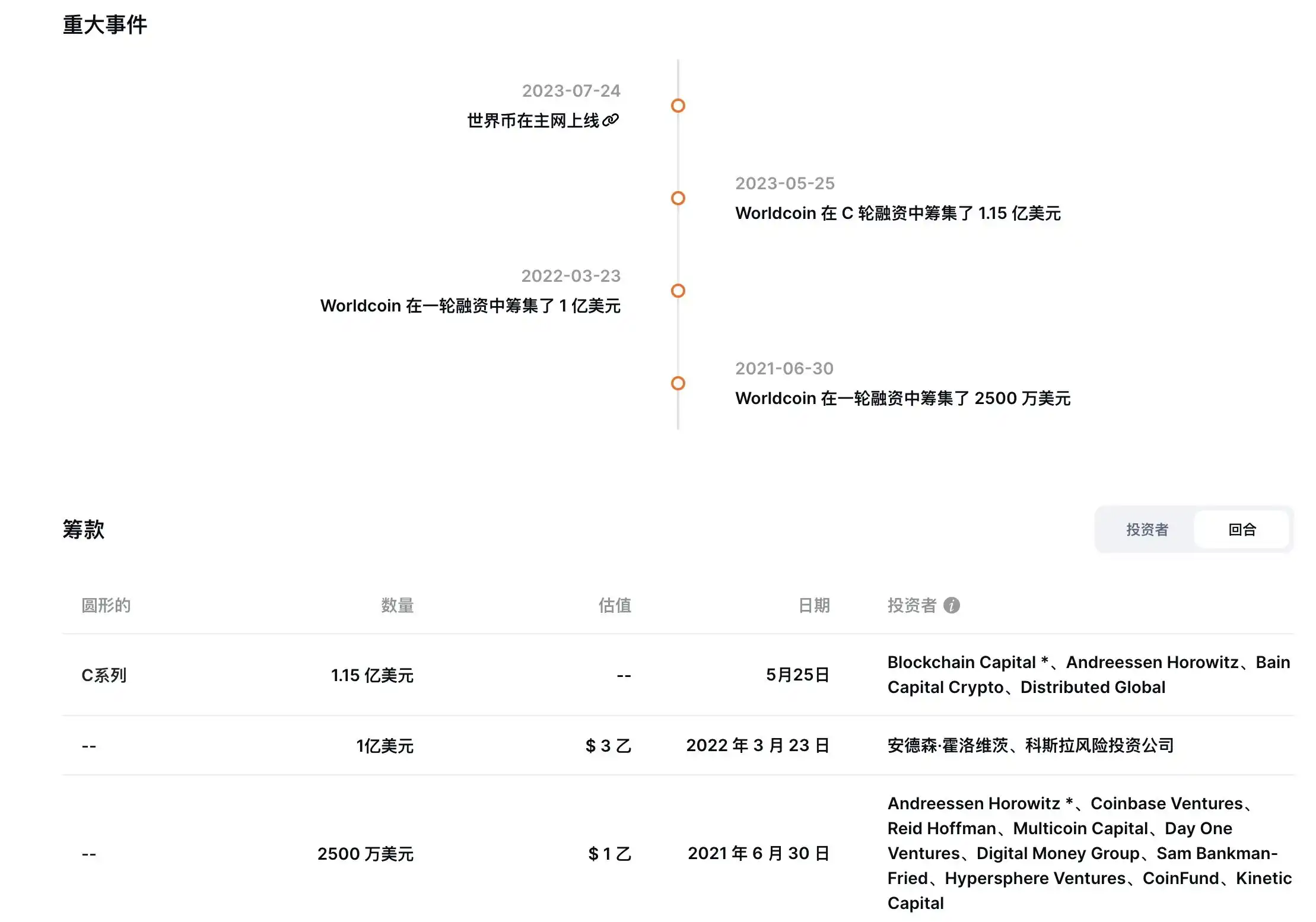Click the -- round cell in 2500 万美元 row
Viewport: 1316px width, 922px height.
(89, 854)
